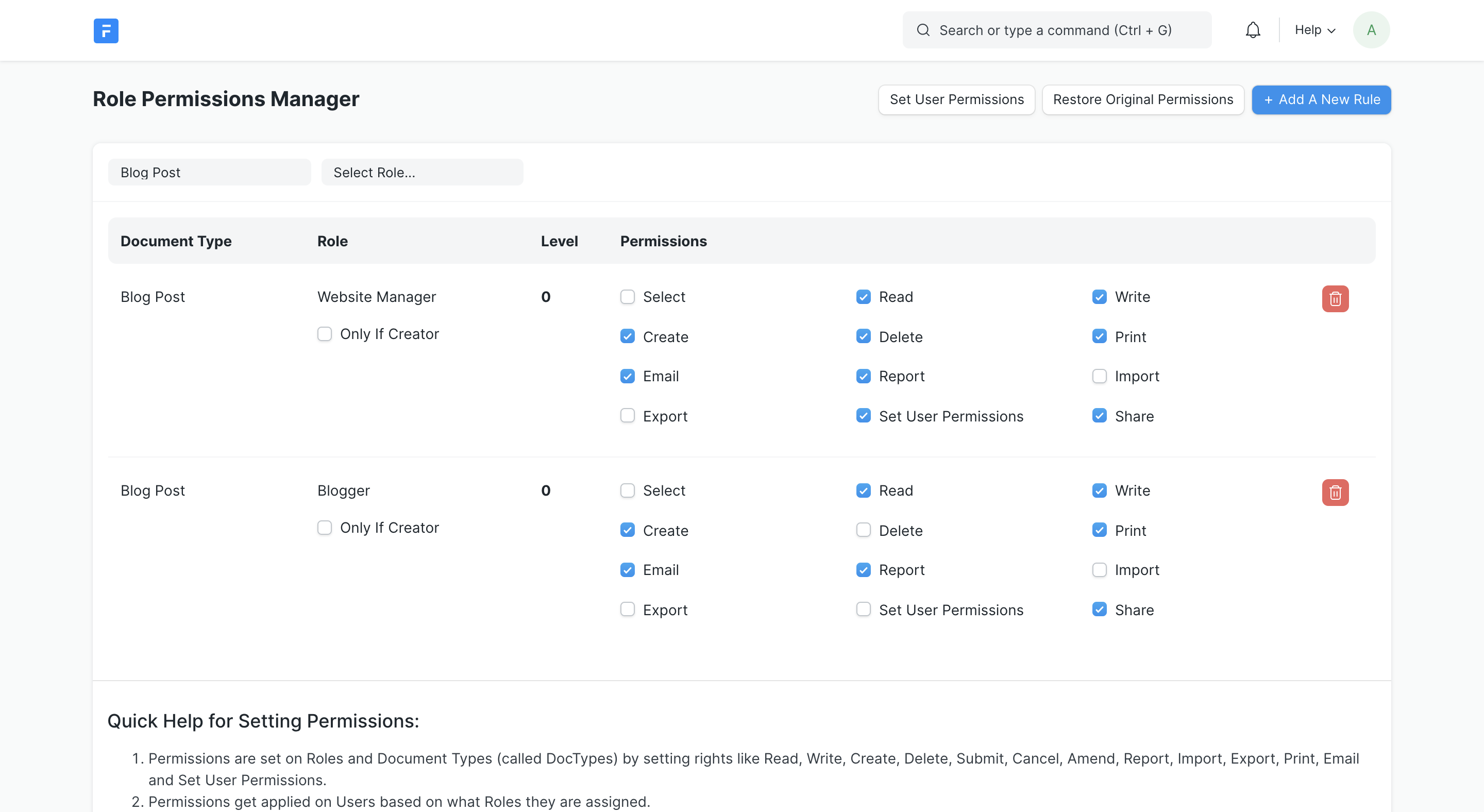Open the notifications bell
The height and width of the screenshot is (812, 1484).
tap(1253, 29)
